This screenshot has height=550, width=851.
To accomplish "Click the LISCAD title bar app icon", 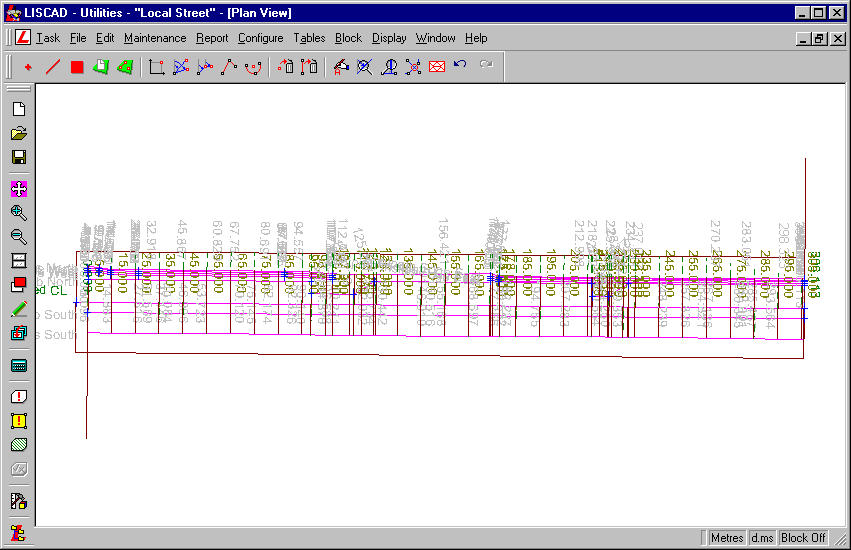I will point(14,12).
